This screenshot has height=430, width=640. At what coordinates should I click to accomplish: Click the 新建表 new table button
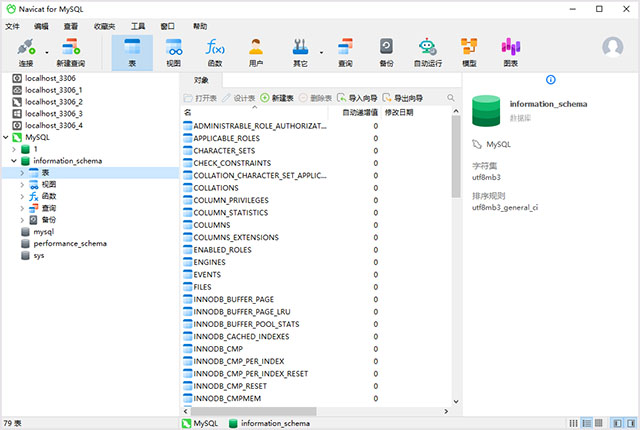pyautogui.click(x=277, y=98)
